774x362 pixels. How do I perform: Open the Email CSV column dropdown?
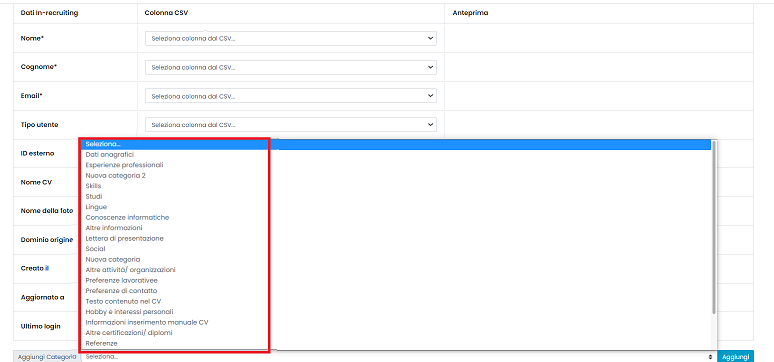tap(291, 96)
